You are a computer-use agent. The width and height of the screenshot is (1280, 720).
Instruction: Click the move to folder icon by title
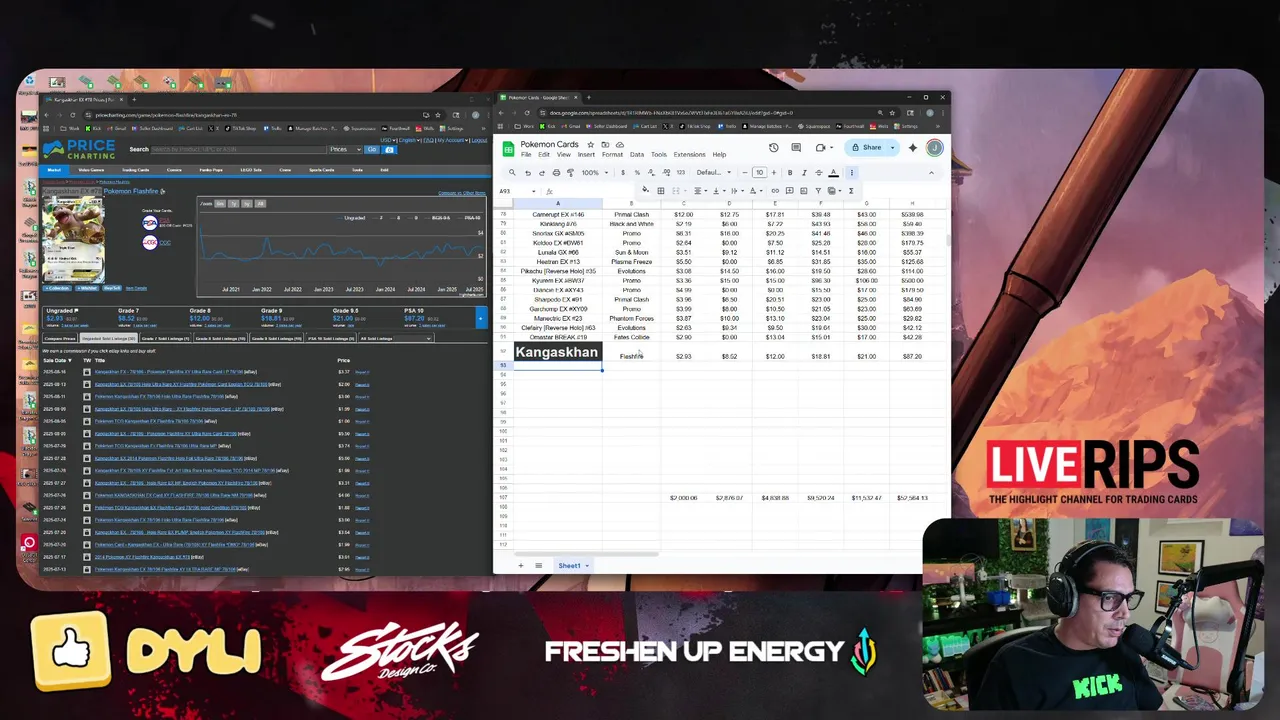pos(605,144)
